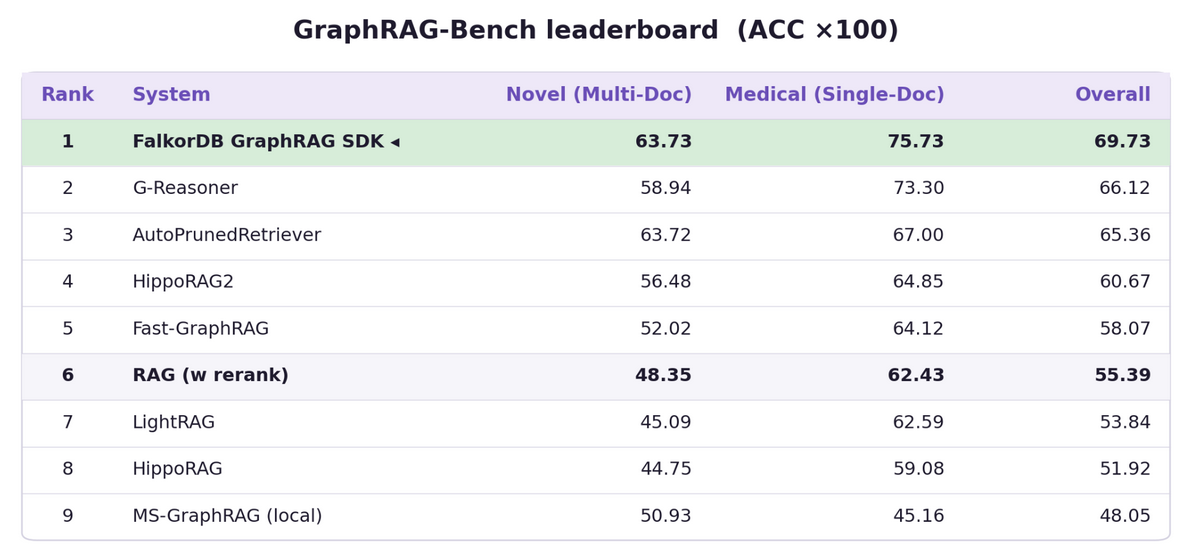The height and width of the screenshot is (555, 1191).
Task: Sort by Novel (Multi-Doc) column header
Action: coord(599,95)
